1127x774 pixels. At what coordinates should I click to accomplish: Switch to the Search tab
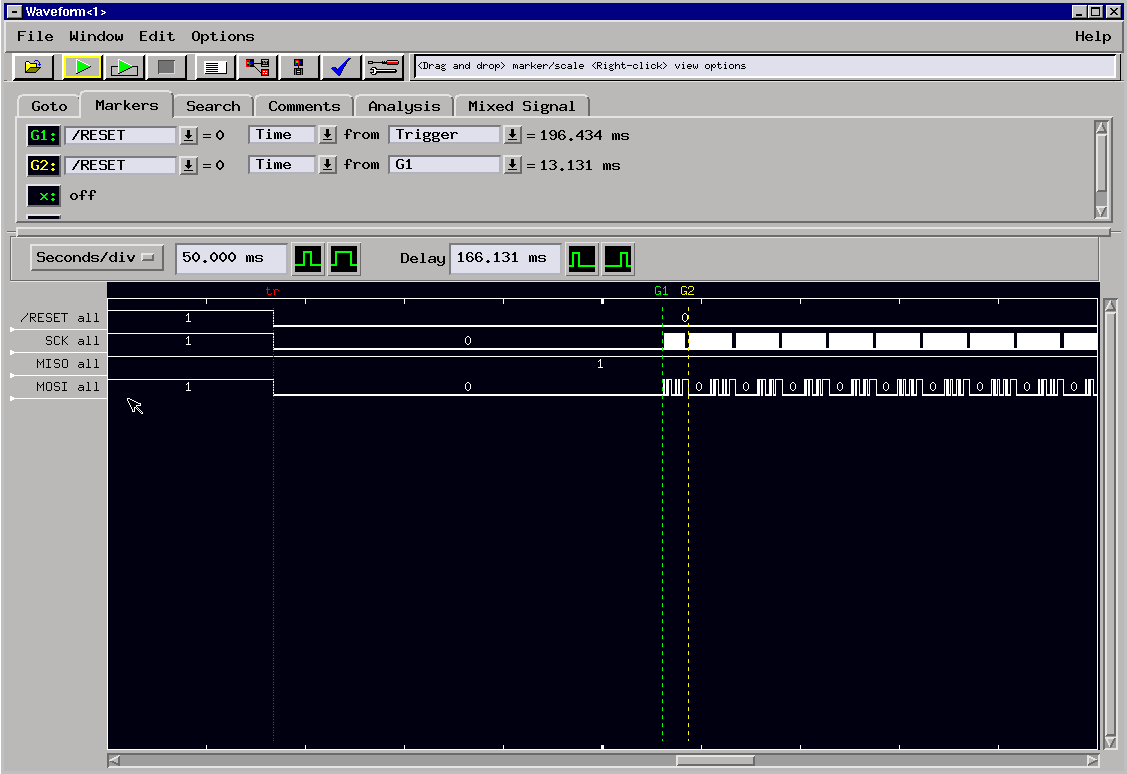213,106
